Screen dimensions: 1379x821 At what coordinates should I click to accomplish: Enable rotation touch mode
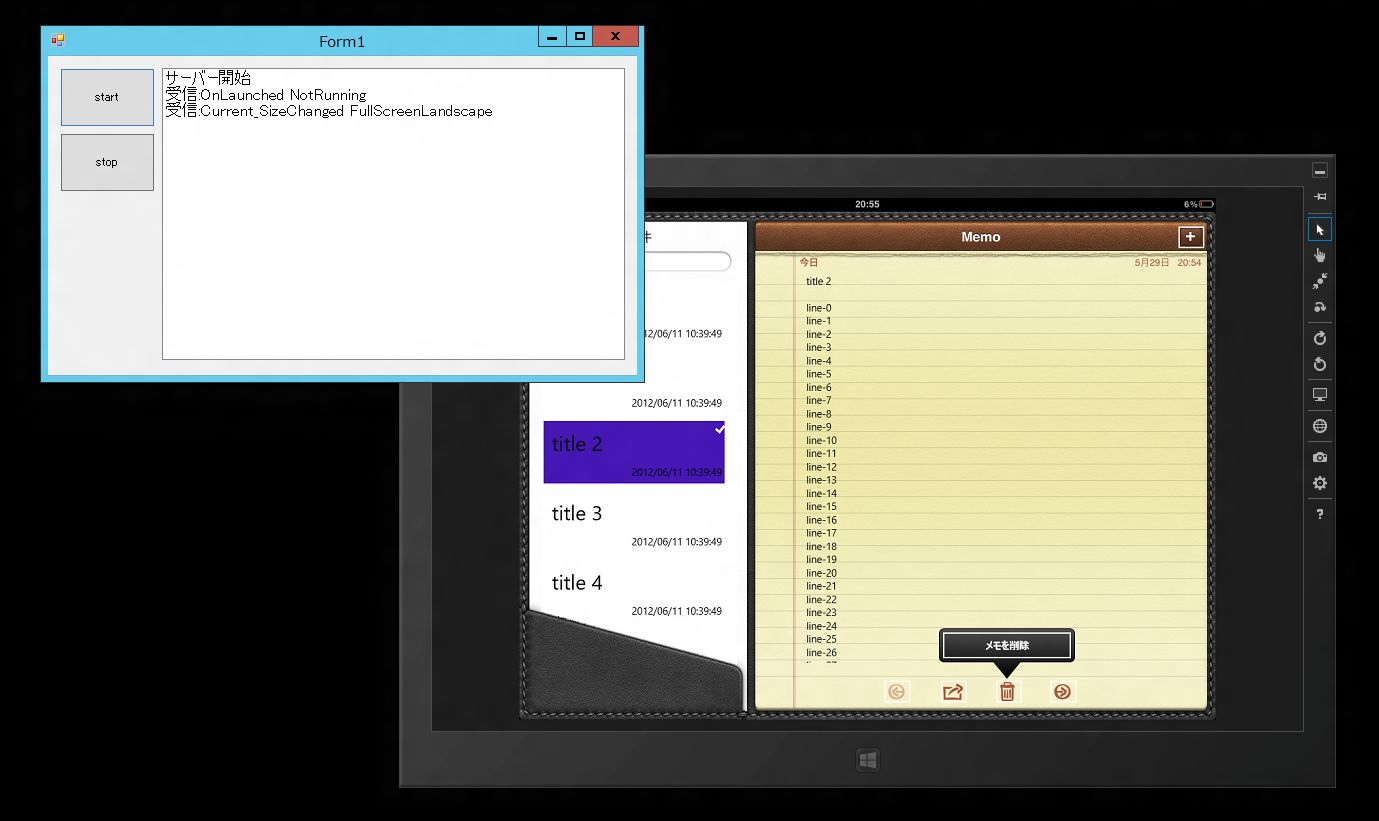[1320, 308]
